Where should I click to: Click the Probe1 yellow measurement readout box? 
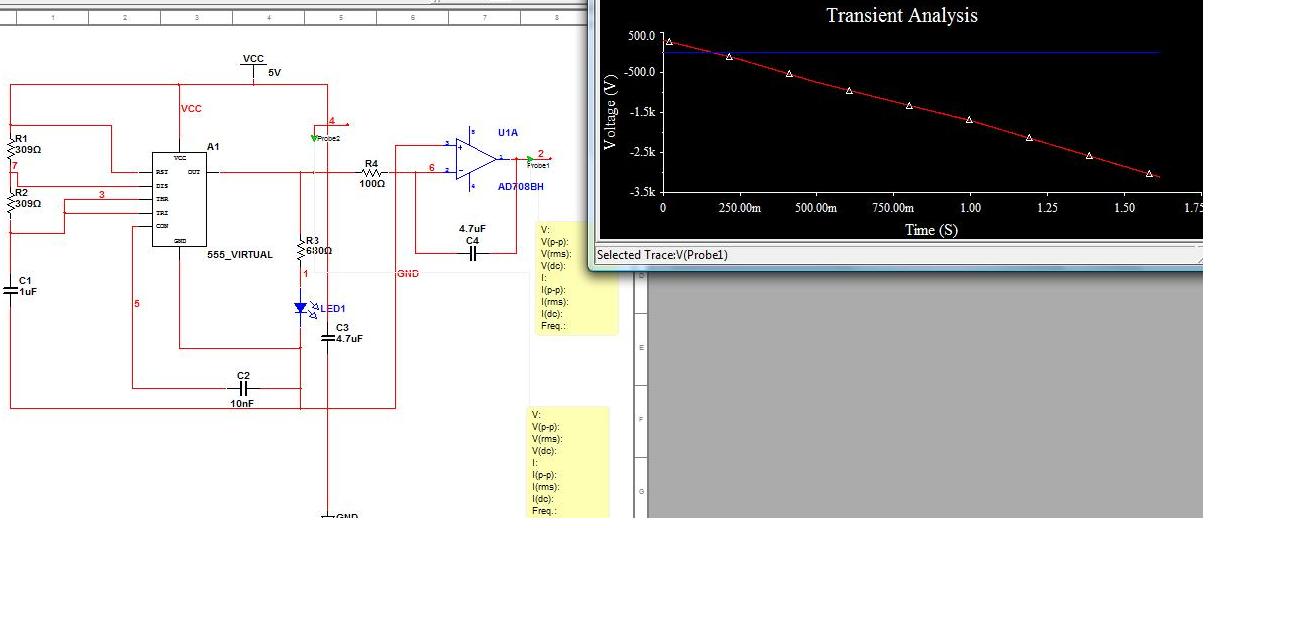click(x=577, y=278)
